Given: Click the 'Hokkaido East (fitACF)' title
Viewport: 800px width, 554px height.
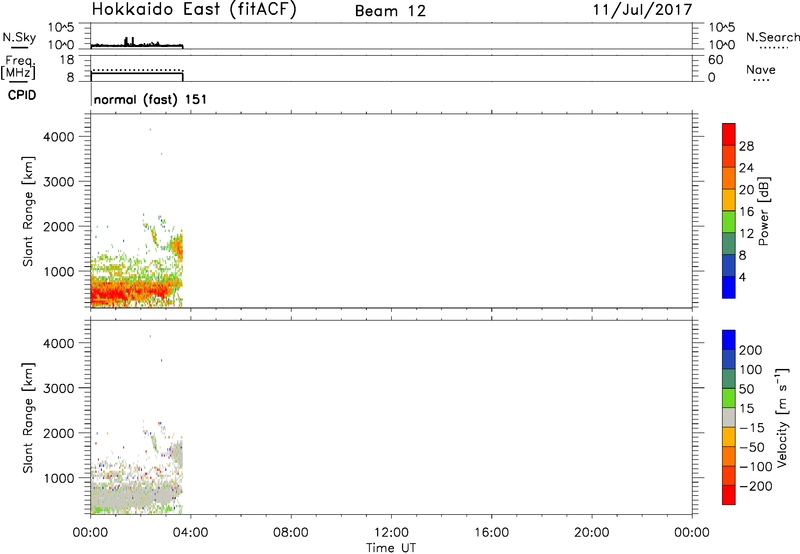Looking at the screenshot, I should pyautogui.click(x=194, y=10).
